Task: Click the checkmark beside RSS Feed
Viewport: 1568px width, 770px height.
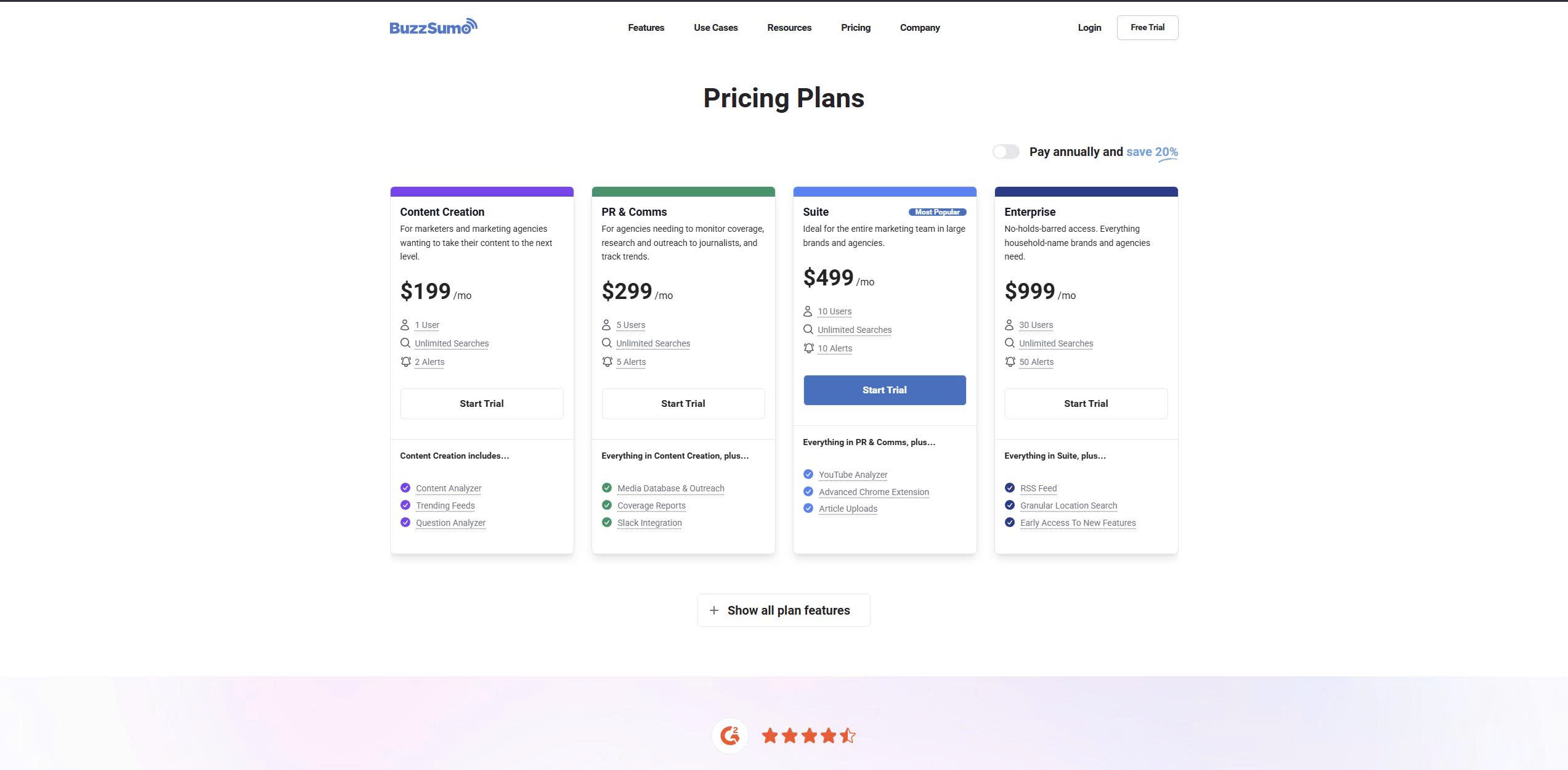Action: (1010, 488)
